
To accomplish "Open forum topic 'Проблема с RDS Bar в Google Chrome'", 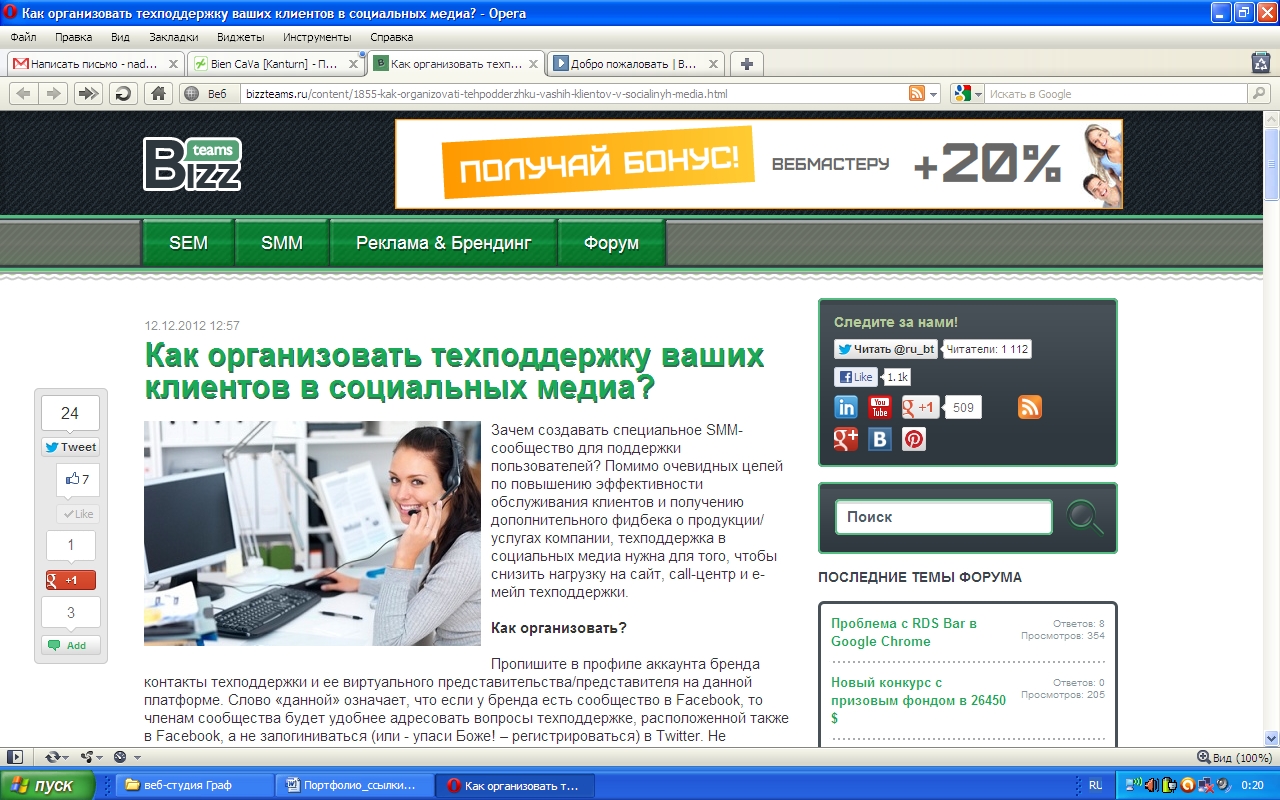I will pos(904,632).
